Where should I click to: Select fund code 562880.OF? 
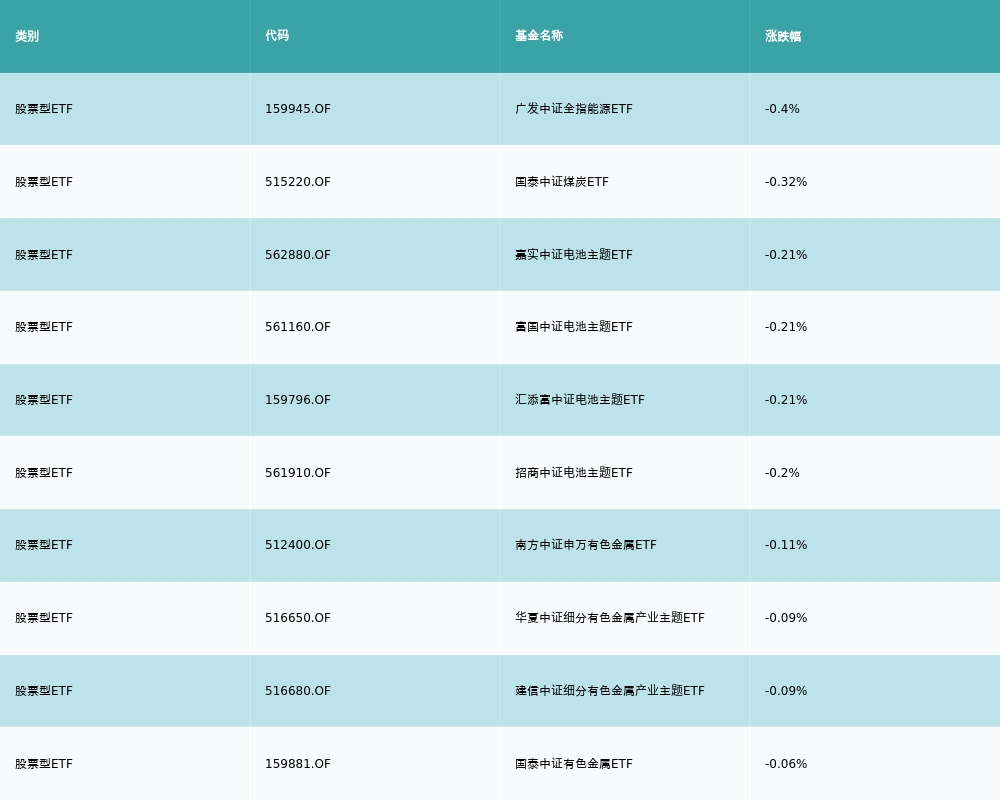298,255
